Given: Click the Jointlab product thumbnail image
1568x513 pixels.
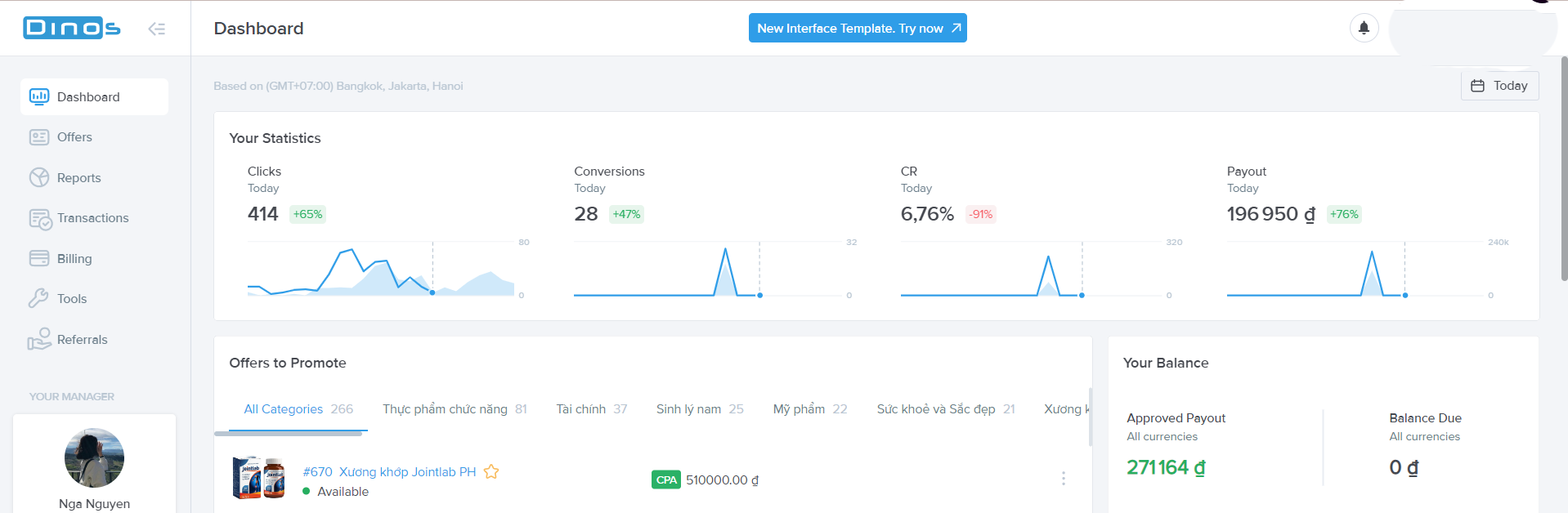Looking at the screenshot, I should (258, 478).
